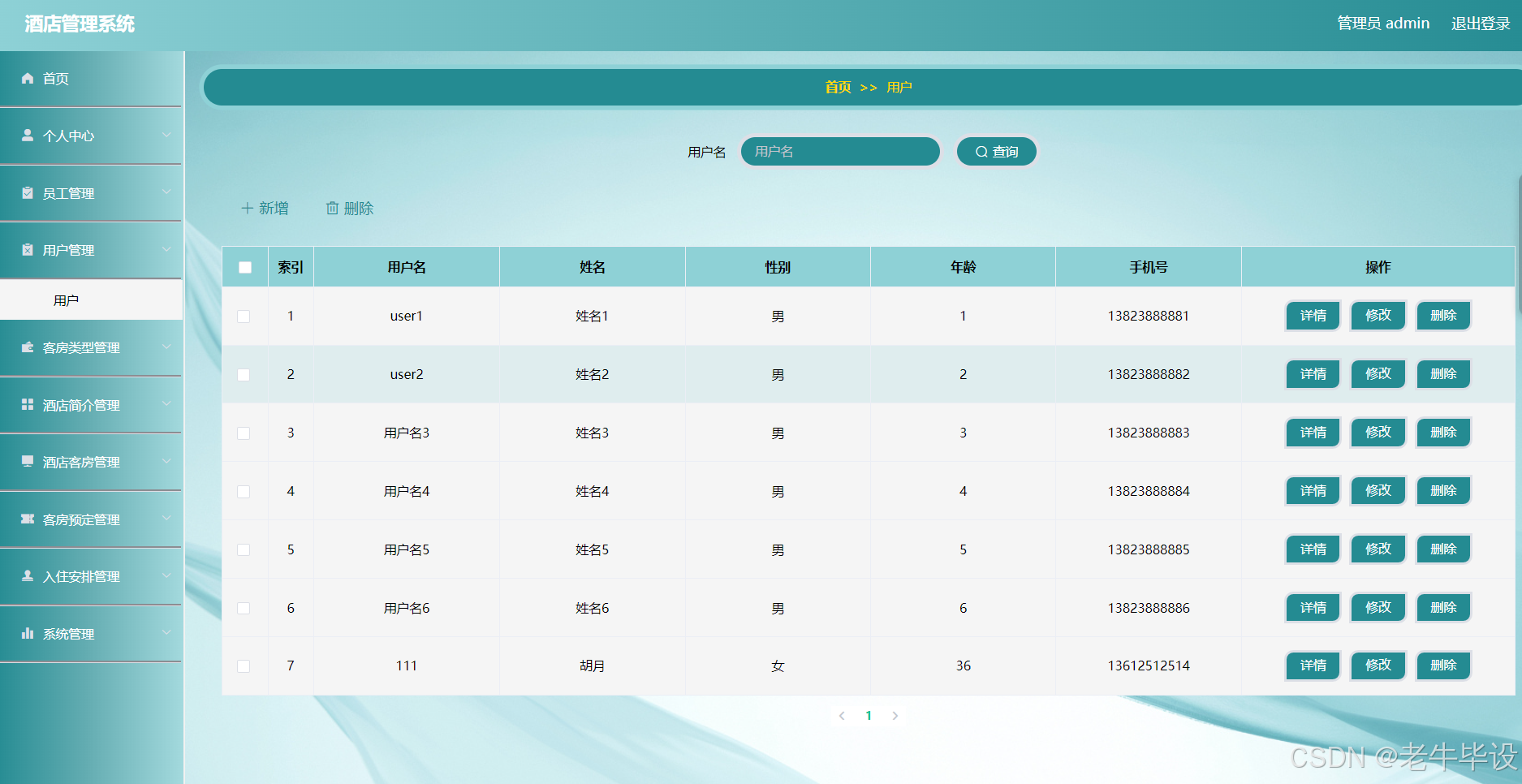
Task: Go to the next page using the right arrow
Action: point(895,716)
